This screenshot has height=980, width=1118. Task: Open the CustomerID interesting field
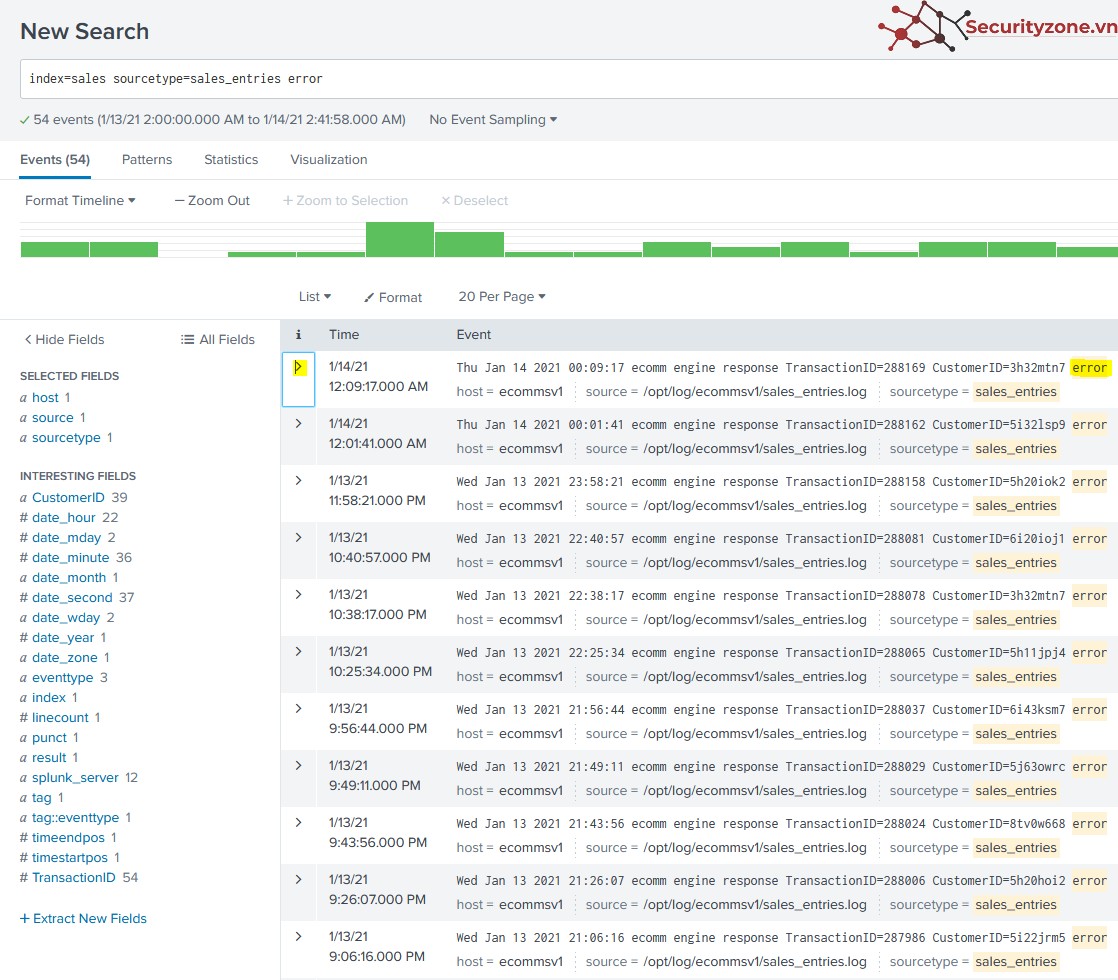click(x=68, y=498)
